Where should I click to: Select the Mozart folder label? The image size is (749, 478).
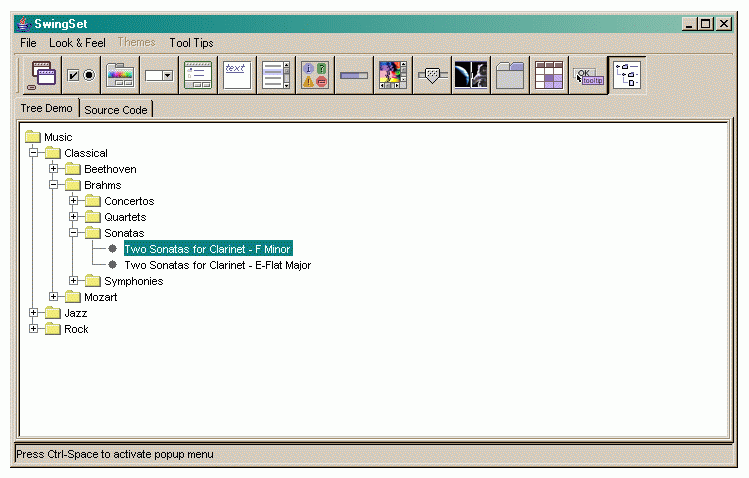click(x=101, y=297)
